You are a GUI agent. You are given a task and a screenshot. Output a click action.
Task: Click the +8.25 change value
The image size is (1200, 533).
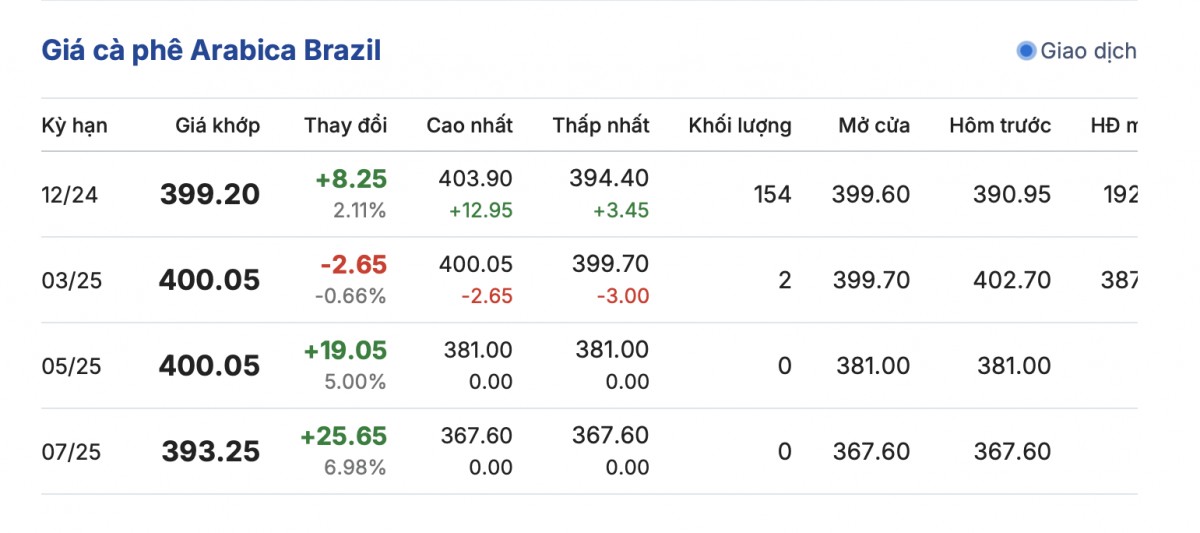pyautogui.click(x=351, y=179)
